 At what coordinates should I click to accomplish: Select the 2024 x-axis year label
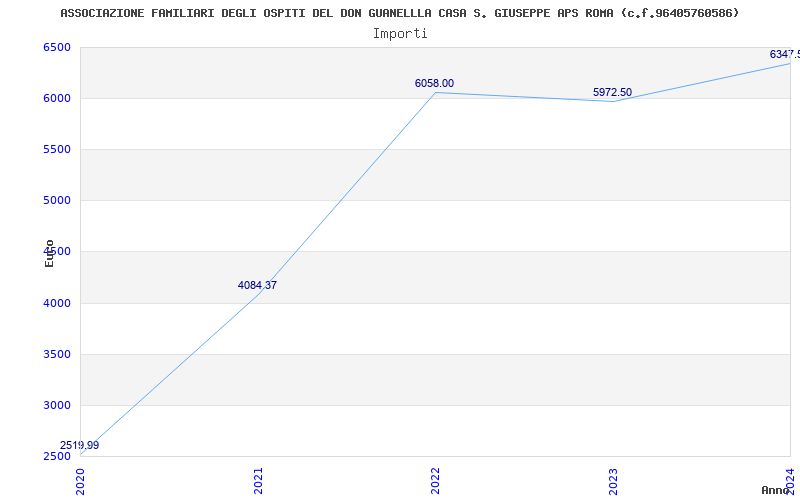tap(790, 481)
